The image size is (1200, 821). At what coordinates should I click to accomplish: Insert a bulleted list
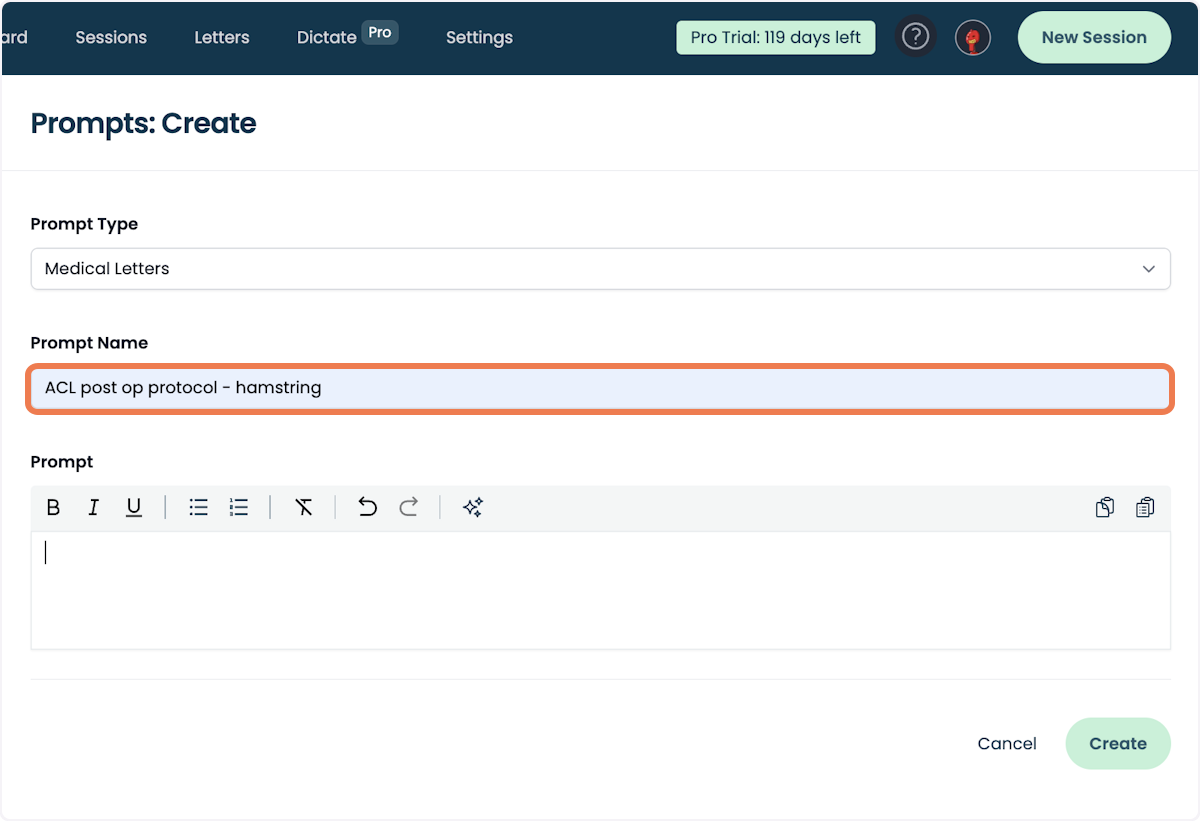click(198, 507)
